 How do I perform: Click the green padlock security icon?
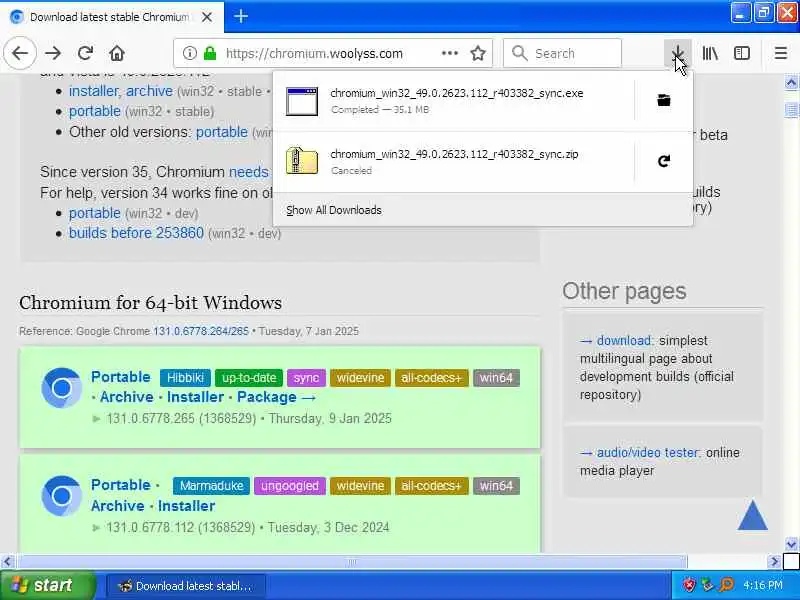point(210,53)
